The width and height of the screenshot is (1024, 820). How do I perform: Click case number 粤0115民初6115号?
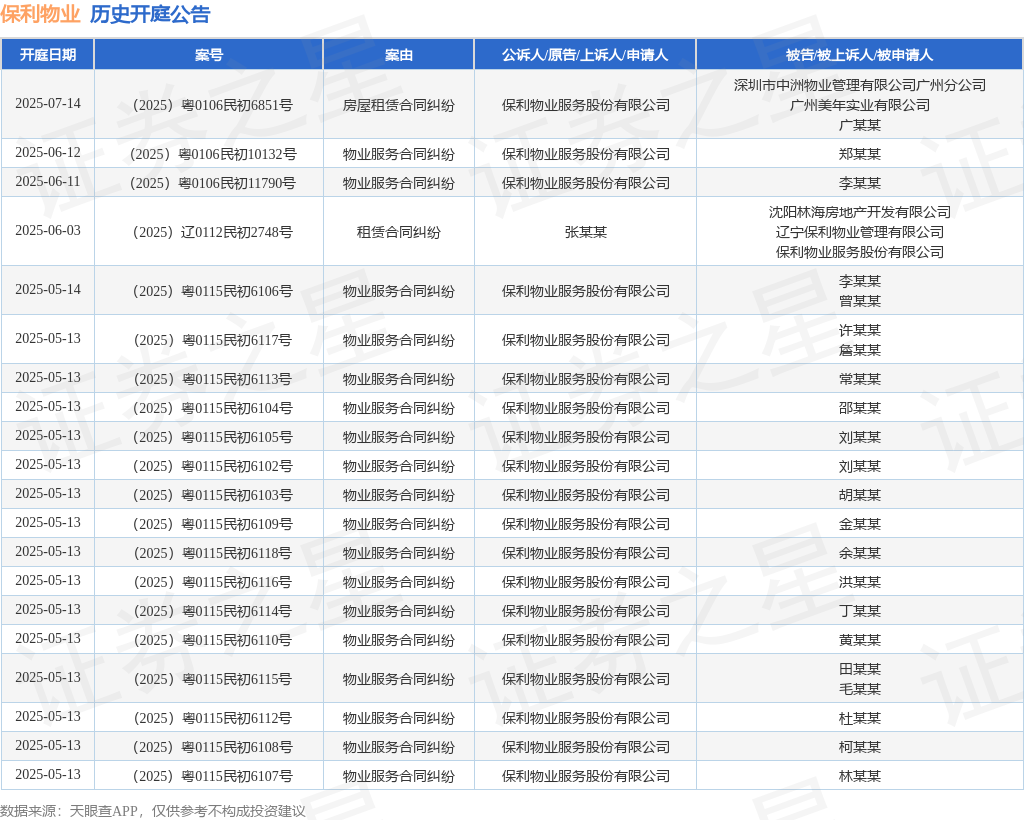[213, 679]
